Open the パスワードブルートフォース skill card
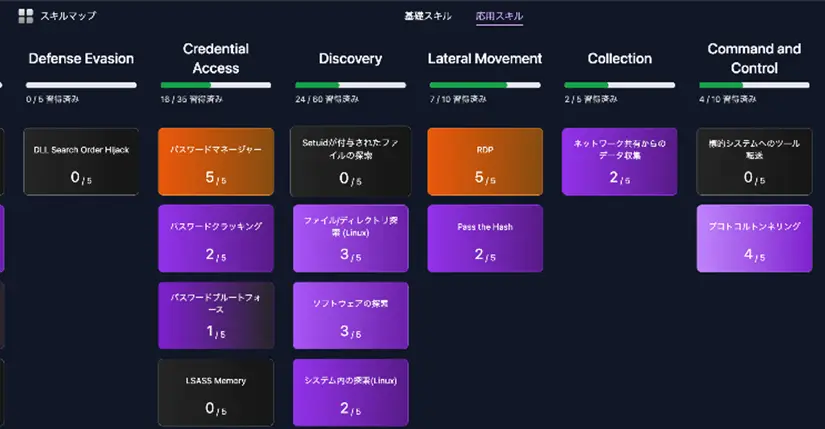This screenshot has width=825, height=429. click(216, 316)
